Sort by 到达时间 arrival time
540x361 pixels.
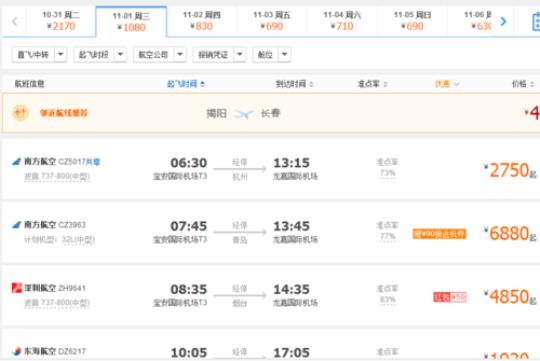tap(294, 84)
